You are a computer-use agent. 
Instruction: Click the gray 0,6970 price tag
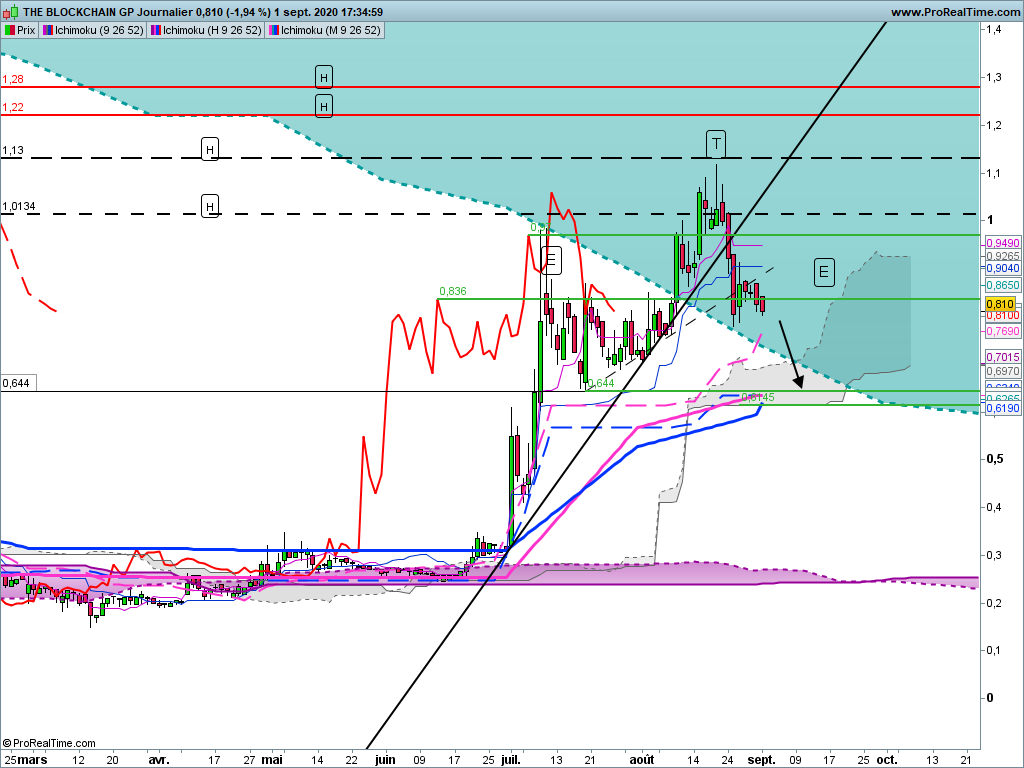click(x=1002, y=372)
